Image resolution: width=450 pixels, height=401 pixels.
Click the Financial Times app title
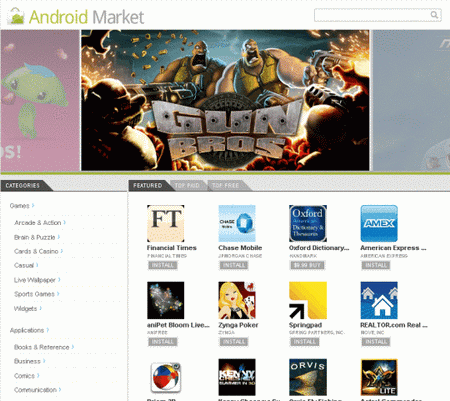(172, 248)
